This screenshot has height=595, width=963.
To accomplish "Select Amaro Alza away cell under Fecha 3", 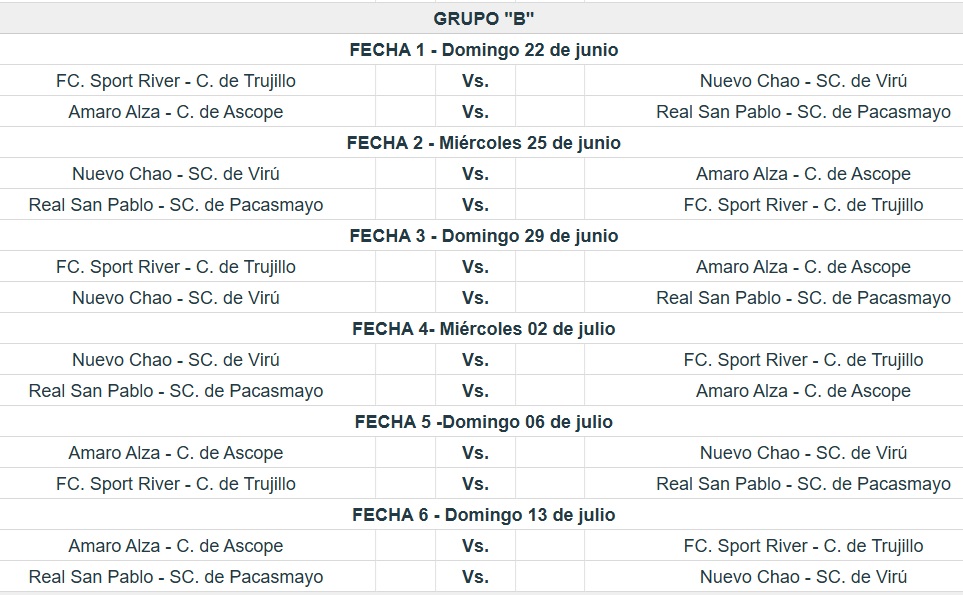I will (x=774, y=266).
